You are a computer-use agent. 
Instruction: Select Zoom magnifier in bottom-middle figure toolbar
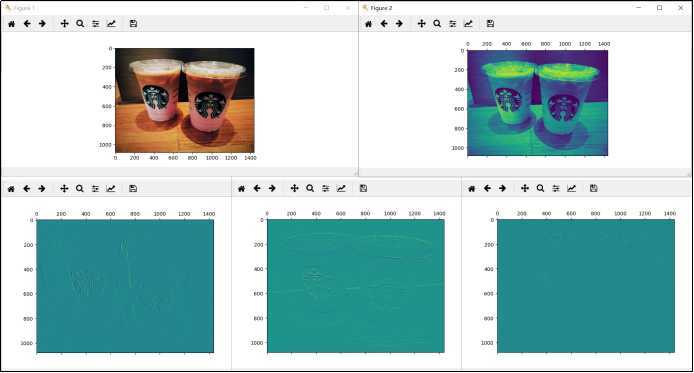pyautogui.click(x=310, y=188)
